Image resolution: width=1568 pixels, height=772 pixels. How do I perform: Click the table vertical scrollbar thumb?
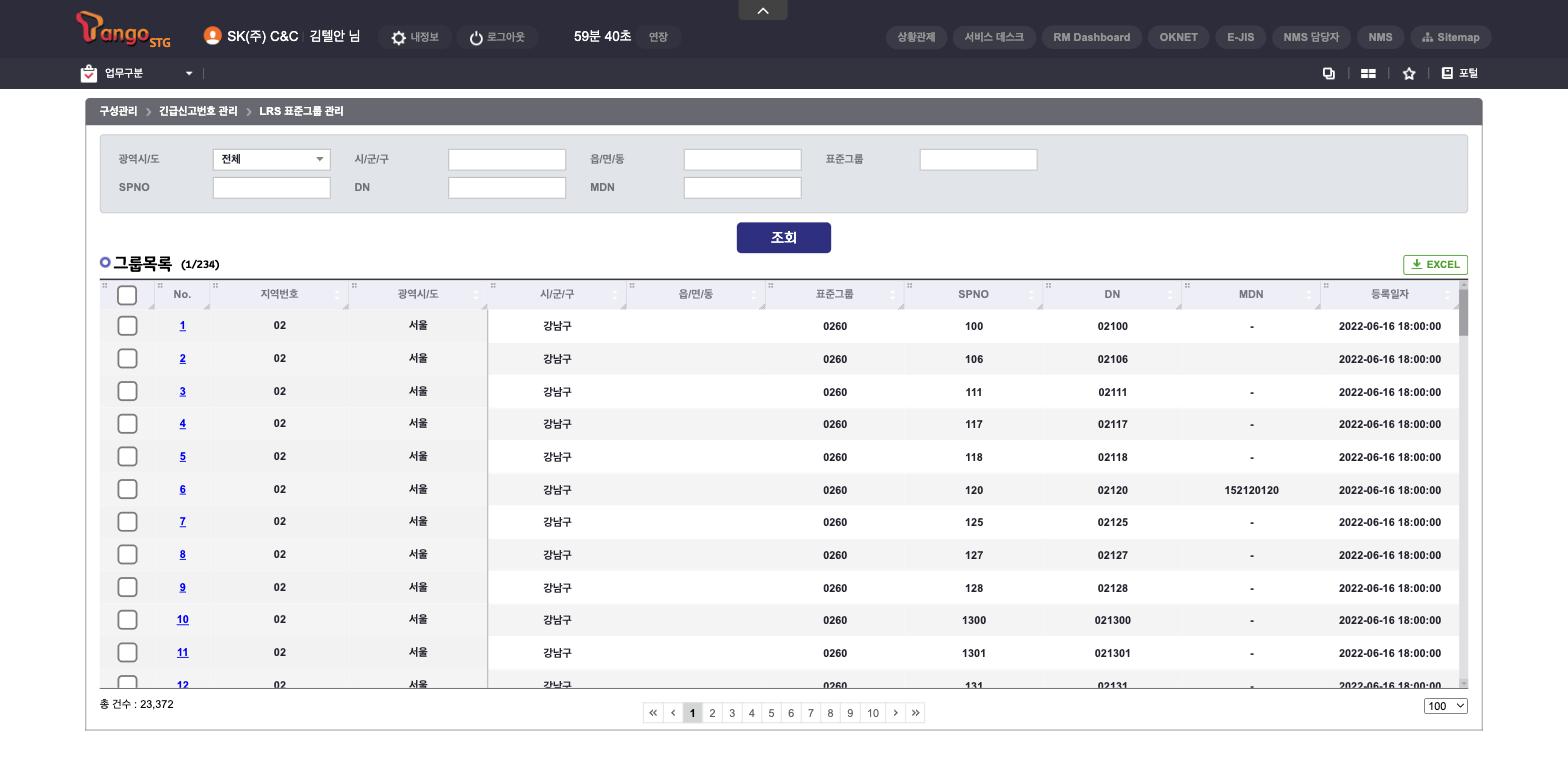[1464, 311]
